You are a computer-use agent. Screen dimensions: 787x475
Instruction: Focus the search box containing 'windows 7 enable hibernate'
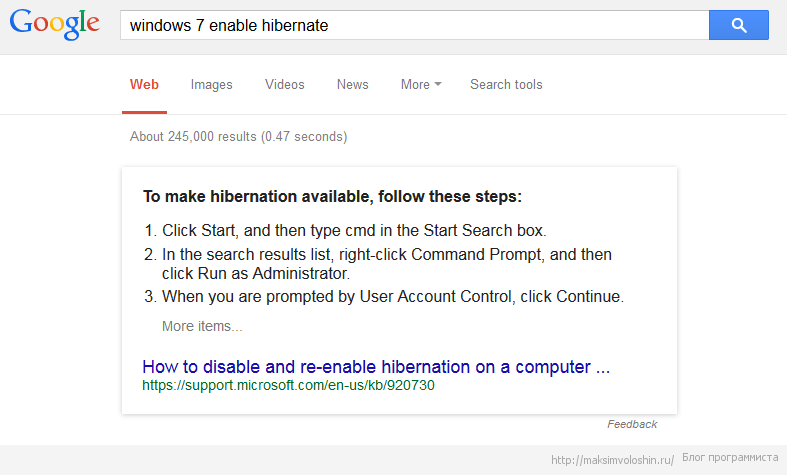(x=415, y=25)
